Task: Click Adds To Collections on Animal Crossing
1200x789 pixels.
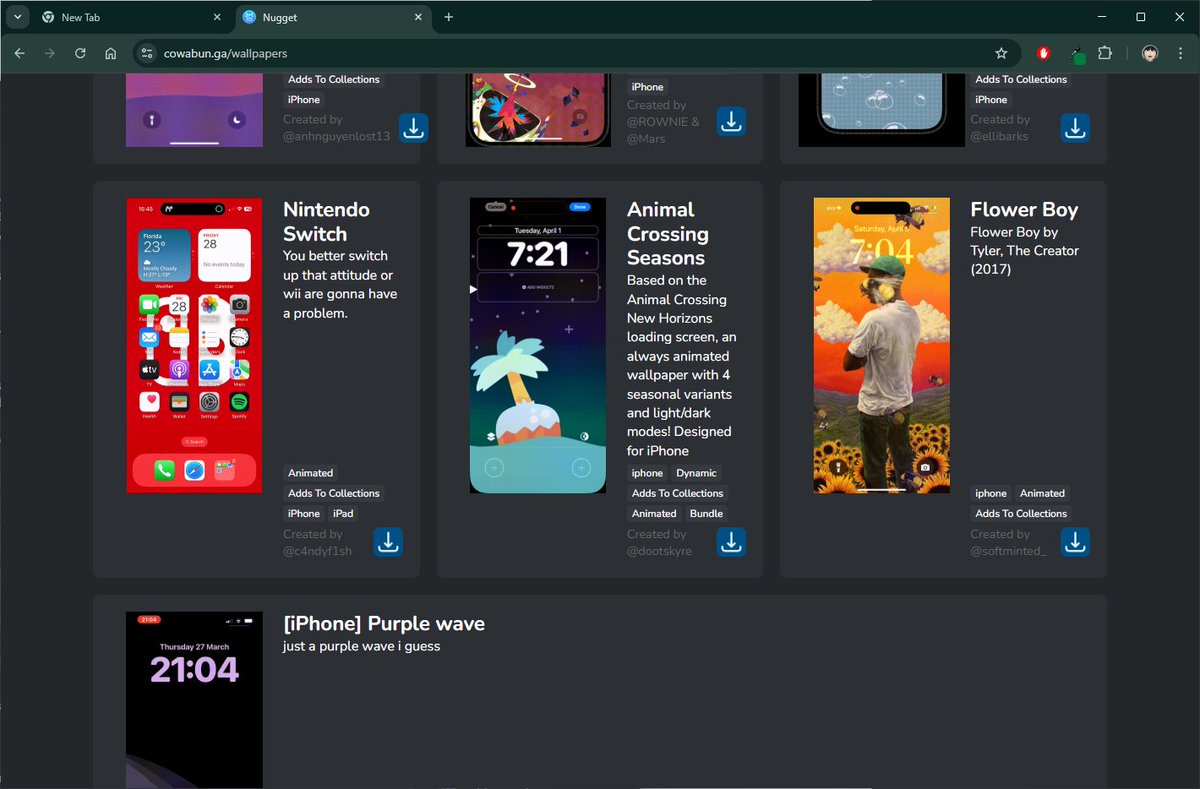Action: tap(678, 493)
